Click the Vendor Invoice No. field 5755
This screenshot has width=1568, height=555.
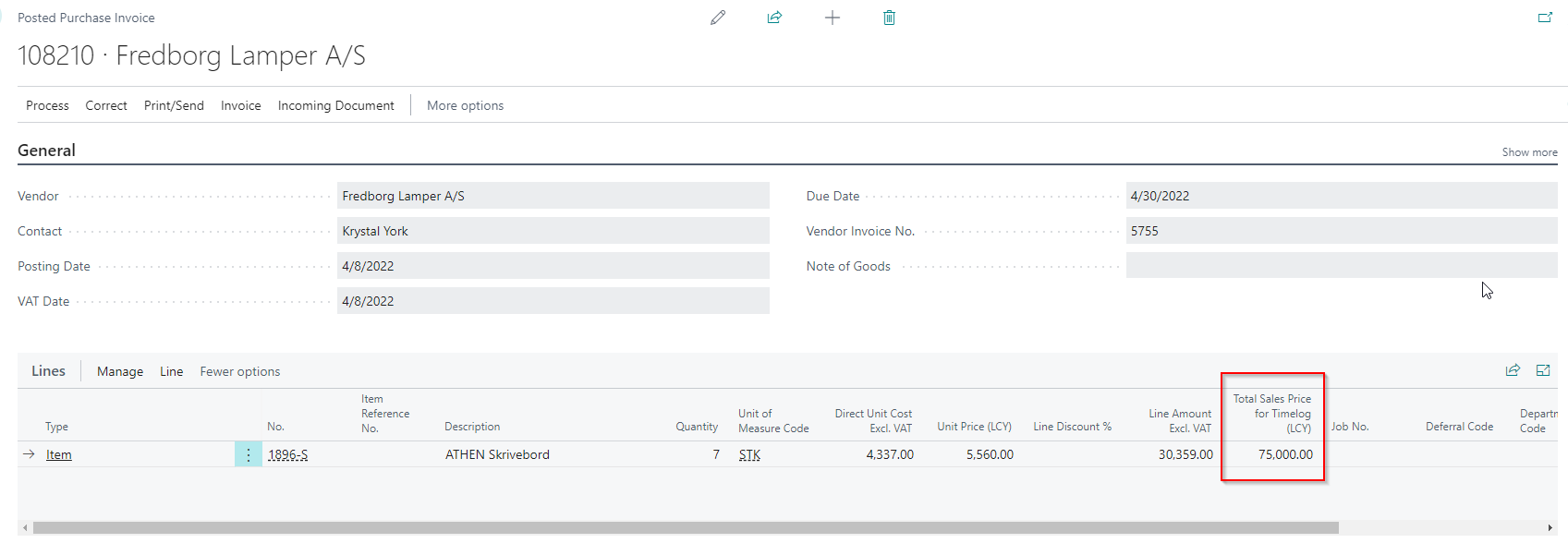(1342, 231)
